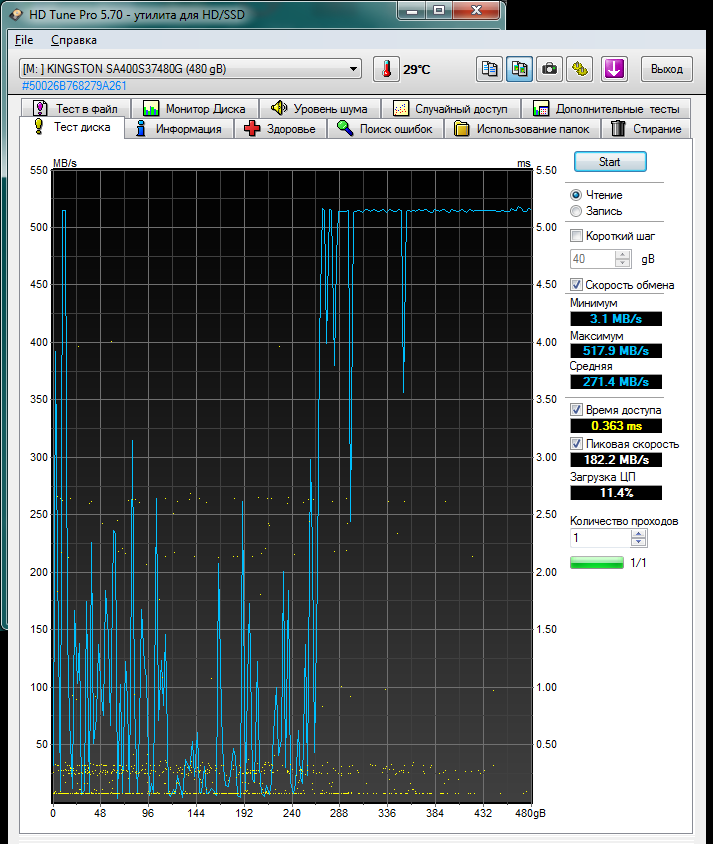Click the purple down arrow icon

pyautogui.click(x=614, y=69)
